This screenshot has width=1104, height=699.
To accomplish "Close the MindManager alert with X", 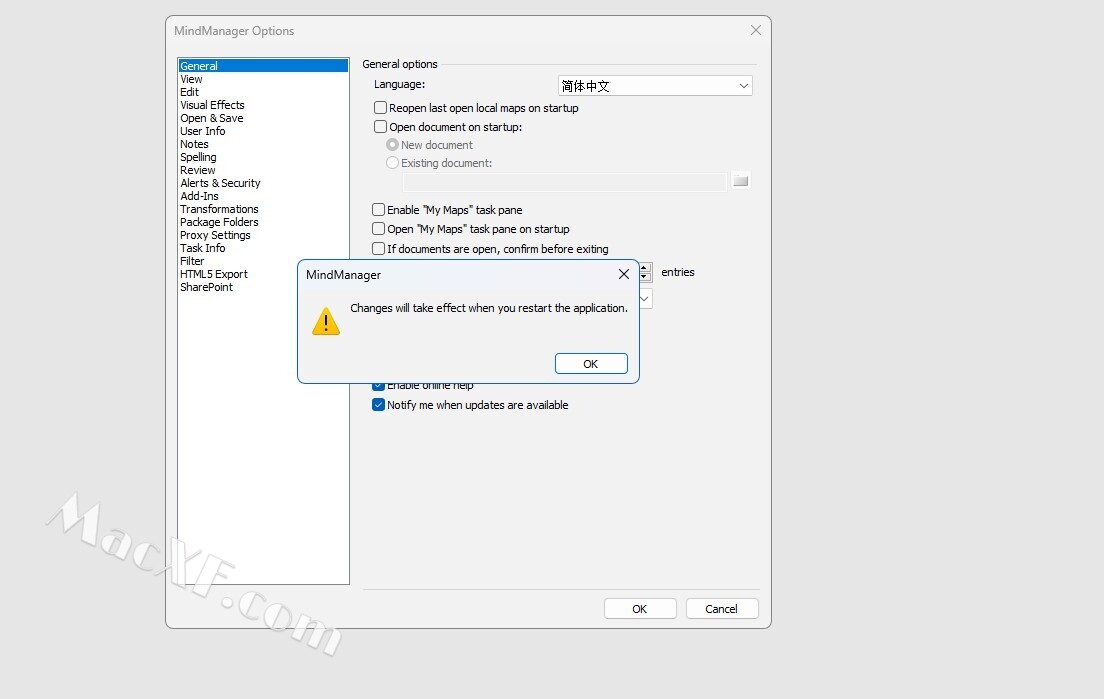I will pos(623,275).
